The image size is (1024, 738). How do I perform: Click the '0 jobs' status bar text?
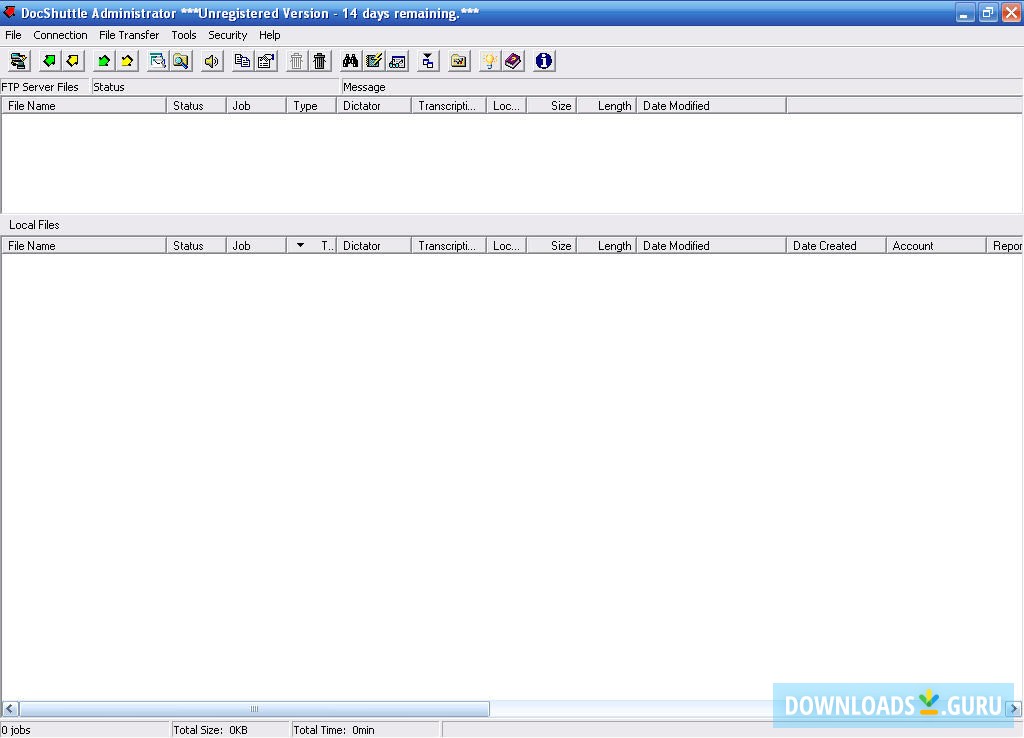point(16,730)
